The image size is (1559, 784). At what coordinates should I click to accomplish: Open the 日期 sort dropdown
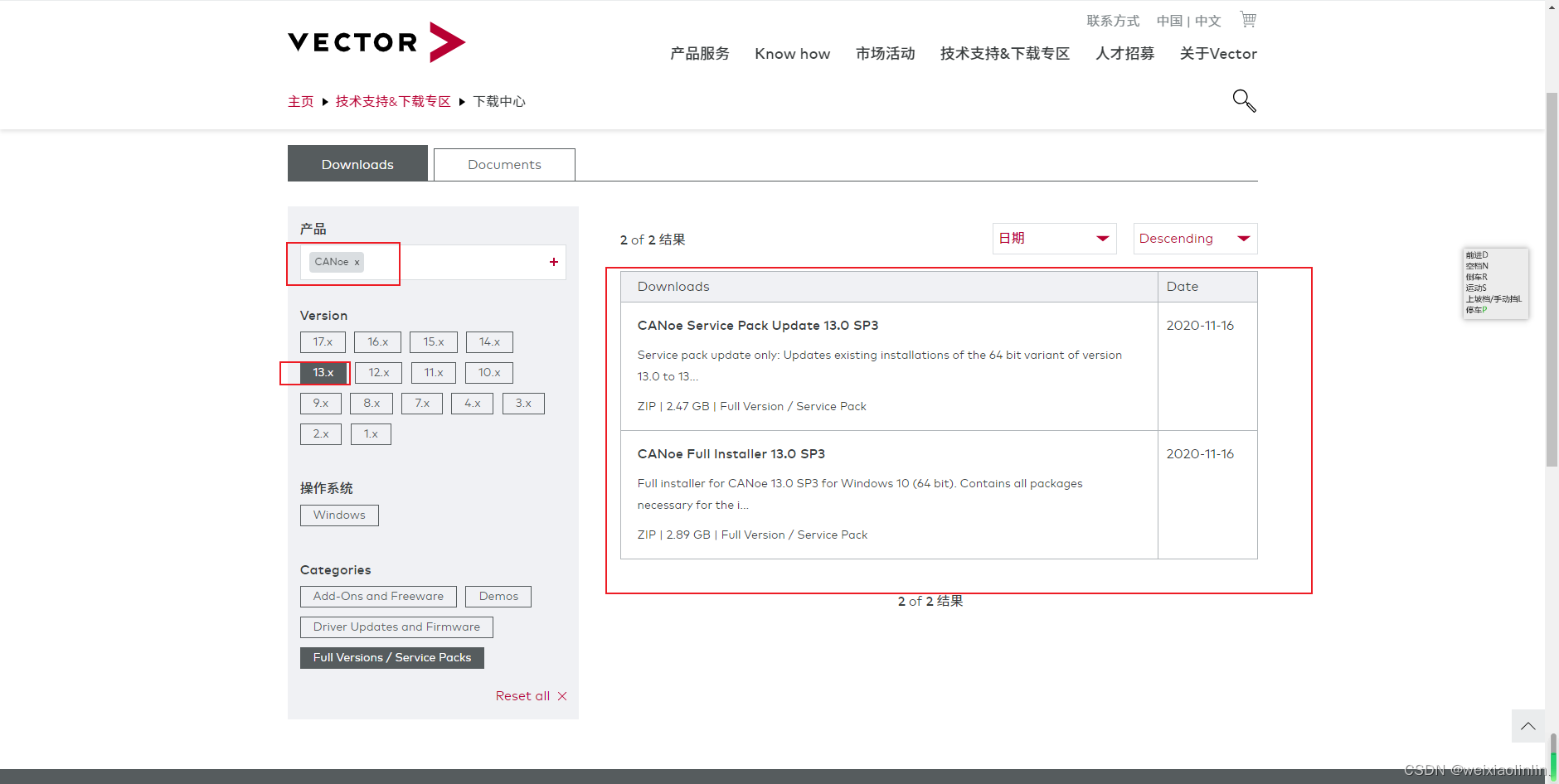click(x=1055, y=239)
